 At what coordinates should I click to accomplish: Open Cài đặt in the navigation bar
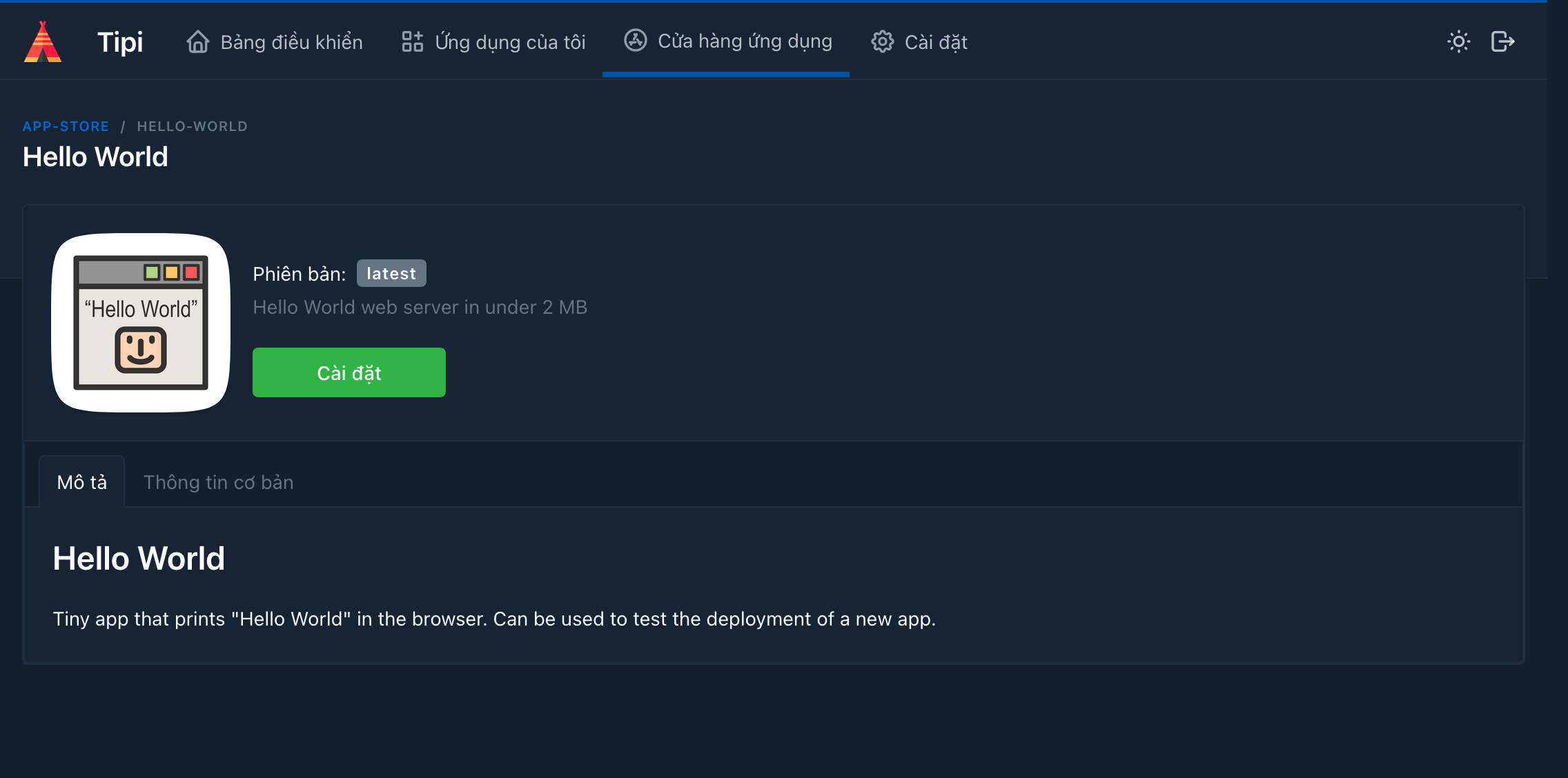pyautogui.click(x=936, y=42)
